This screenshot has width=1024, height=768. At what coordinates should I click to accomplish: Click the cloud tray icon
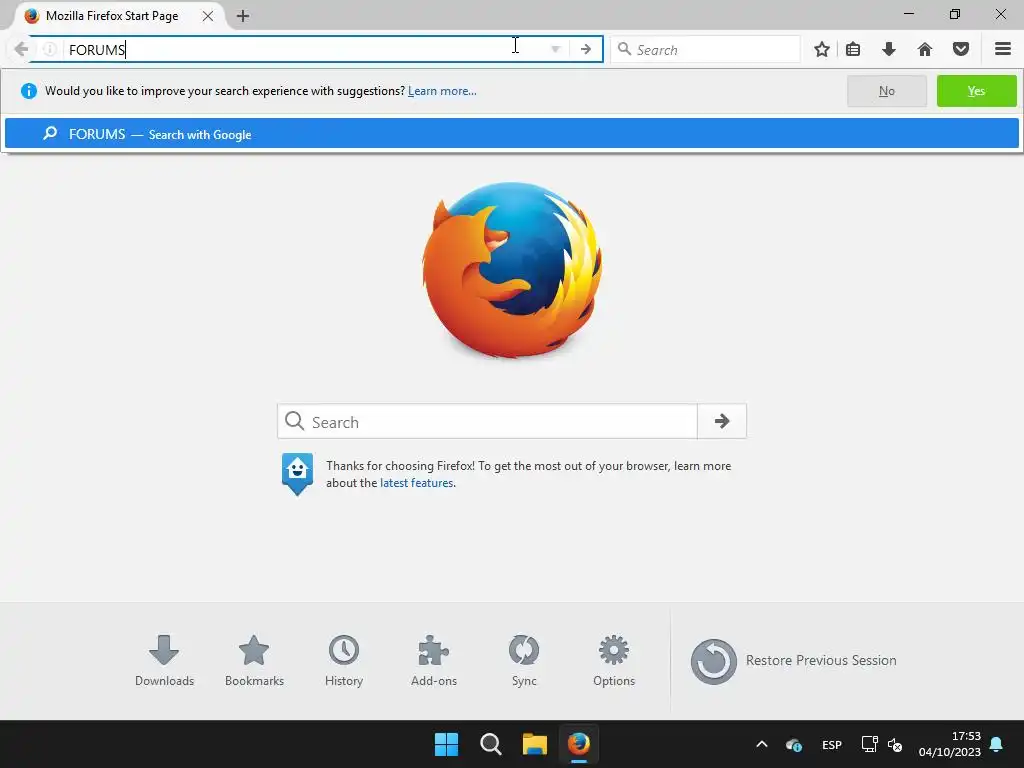click(794, 744)
